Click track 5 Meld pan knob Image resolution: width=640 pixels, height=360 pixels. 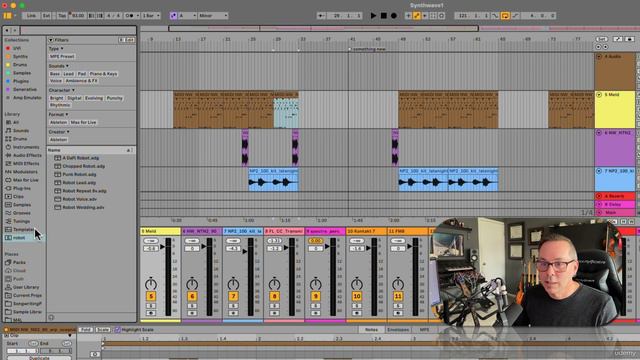pyautogui.click(x=151, y=284)
